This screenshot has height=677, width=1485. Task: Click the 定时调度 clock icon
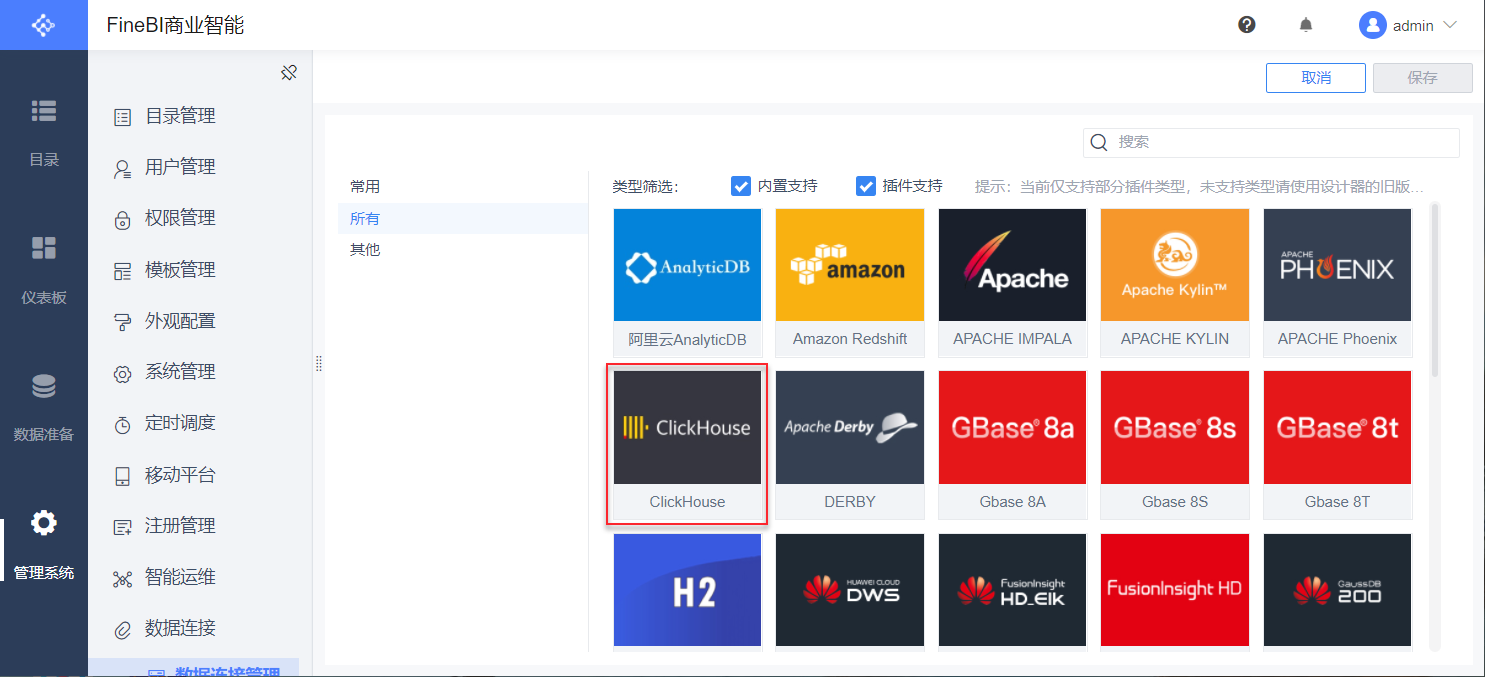point(123,425)
